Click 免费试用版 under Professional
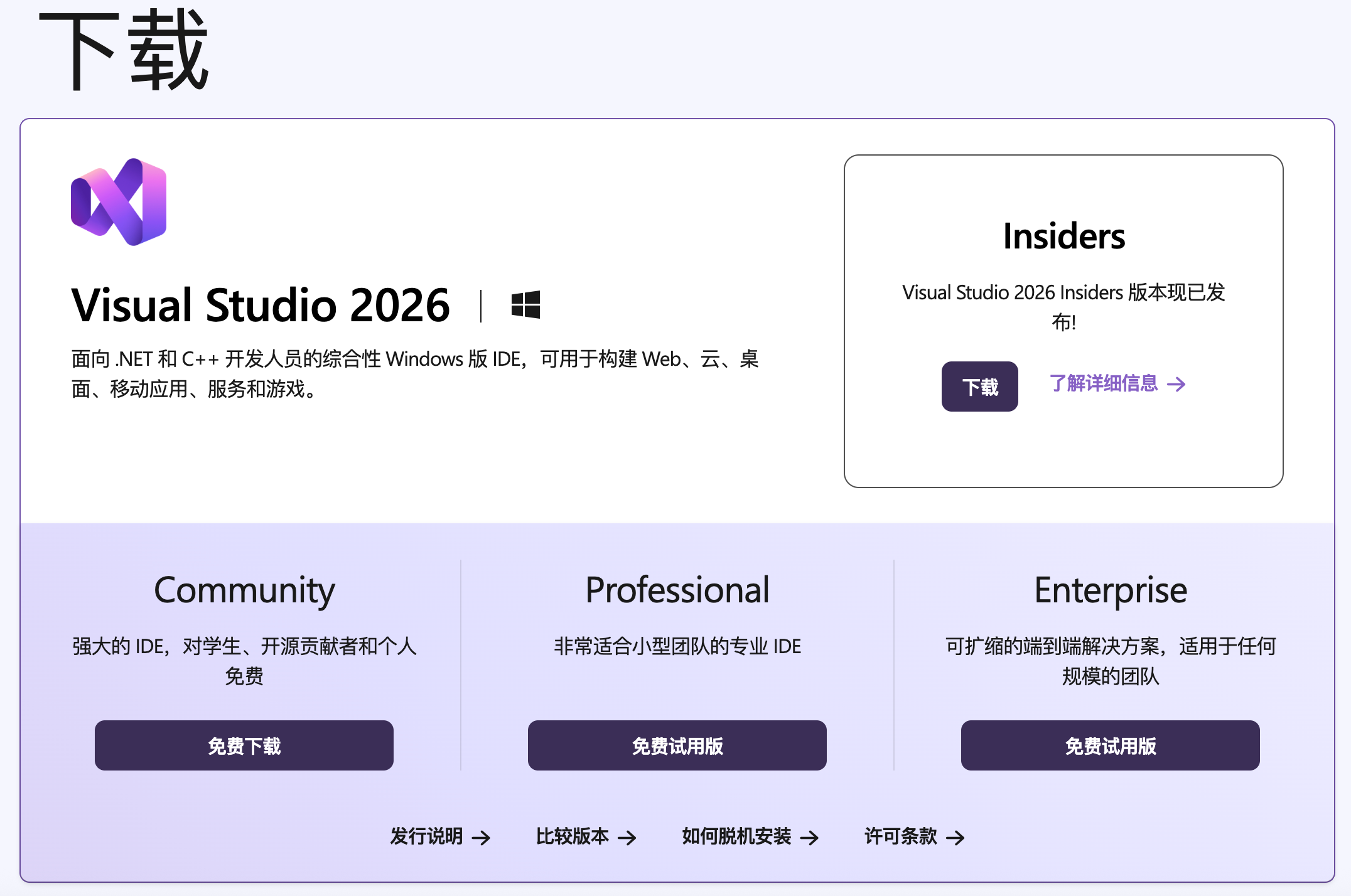Screen dimensions: 1351x896 coord(677,746)
